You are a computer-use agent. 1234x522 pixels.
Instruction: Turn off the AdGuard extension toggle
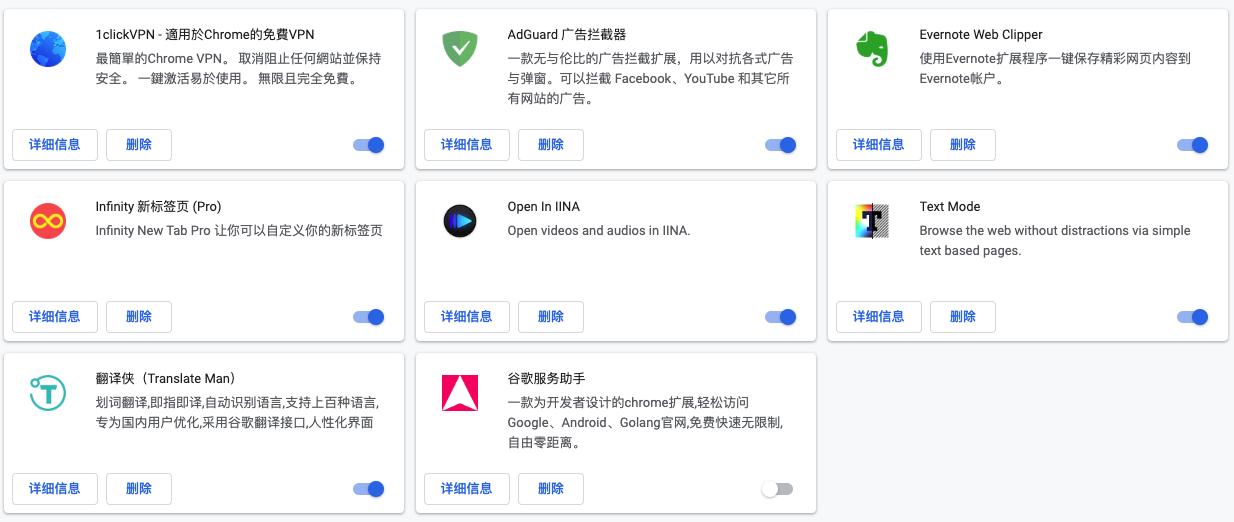[x=781, y=145]
